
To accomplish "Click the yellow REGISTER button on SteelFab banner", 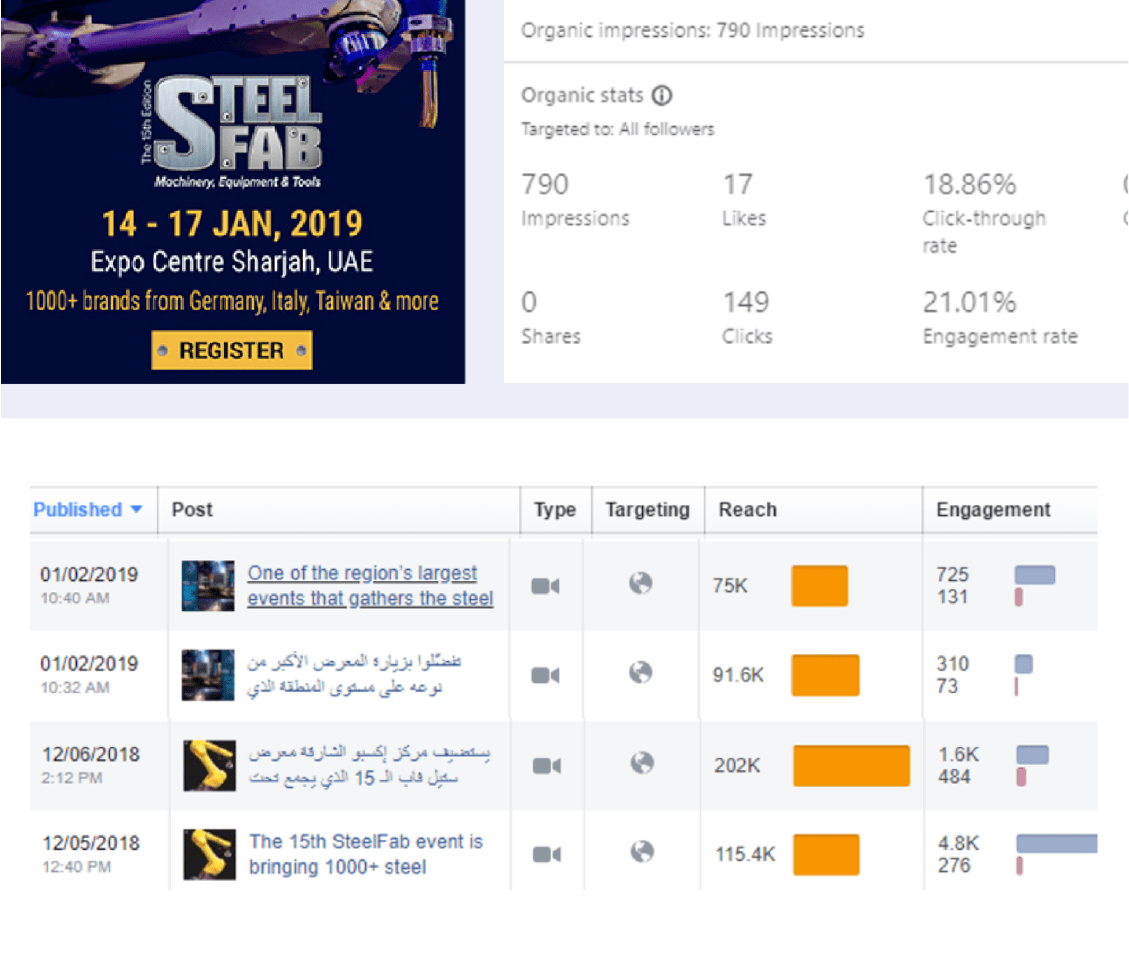I will pos(231,351).
